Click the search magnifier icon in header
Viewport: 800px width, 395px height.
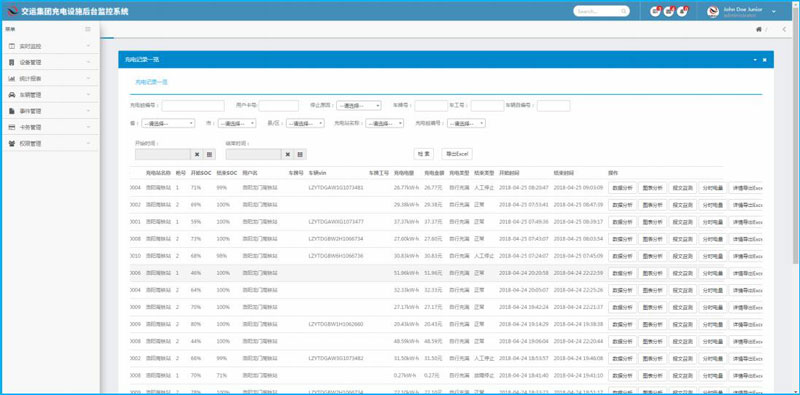[x=623, y=11]
